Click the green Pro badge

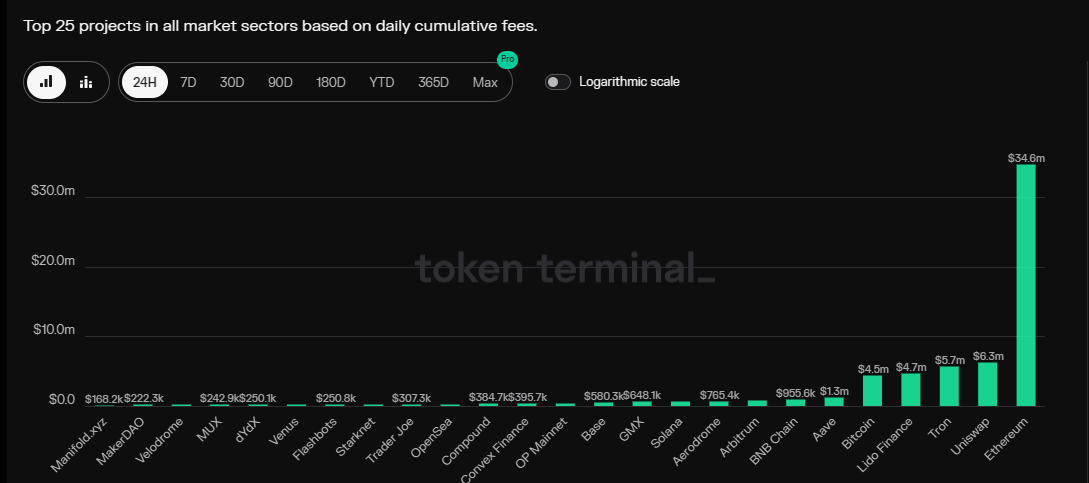(507, 60)
